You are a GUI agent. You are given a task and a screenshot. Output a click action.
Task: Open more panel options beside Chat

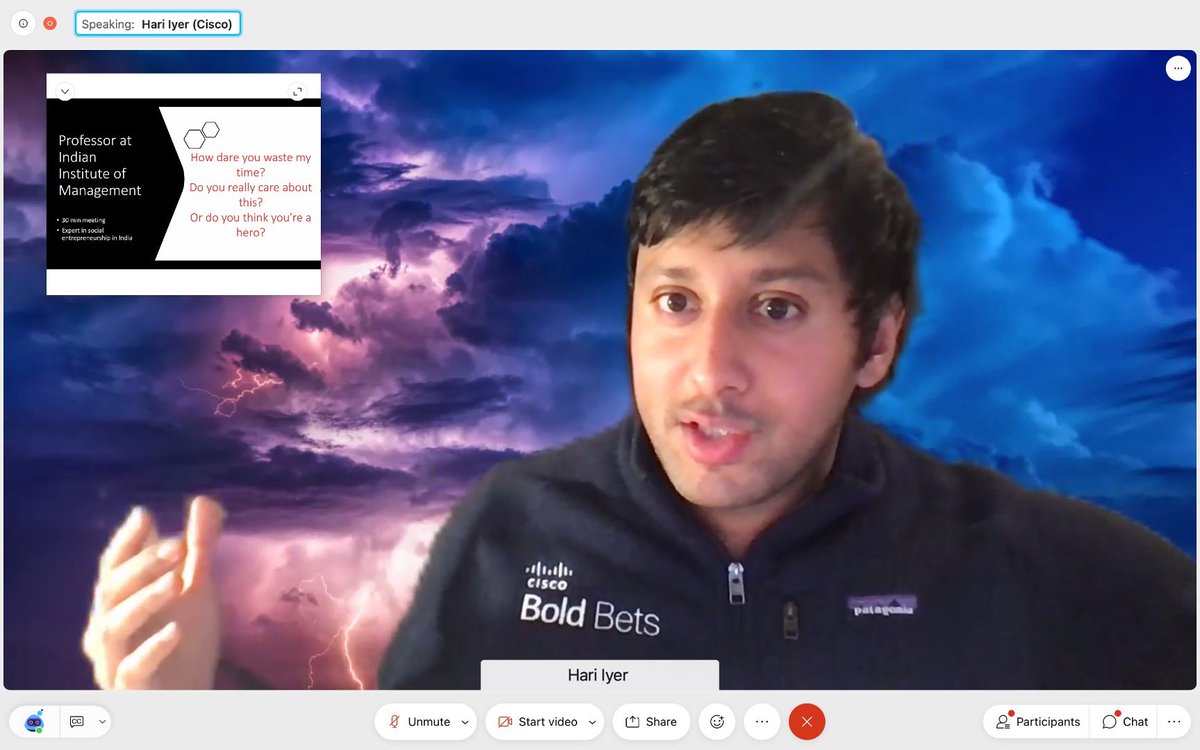[x=1176, y=721]
